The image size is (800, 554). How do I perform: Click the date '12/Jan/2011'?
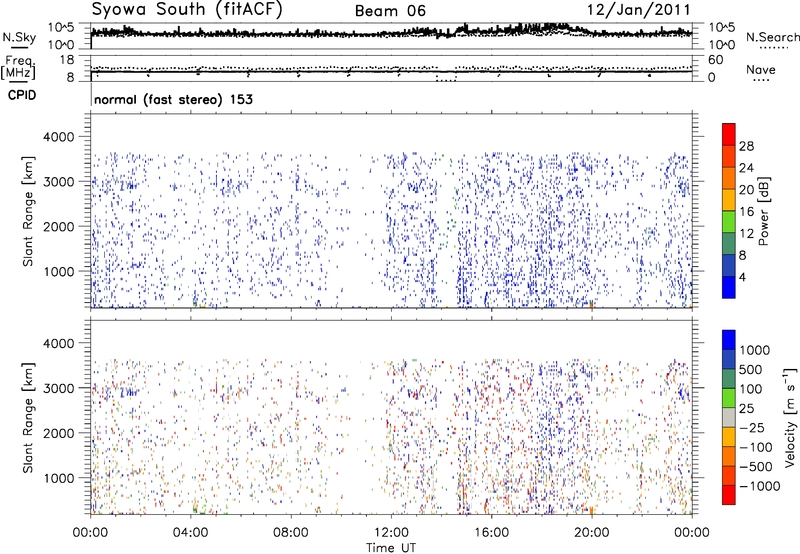click(x=638, y=10)
